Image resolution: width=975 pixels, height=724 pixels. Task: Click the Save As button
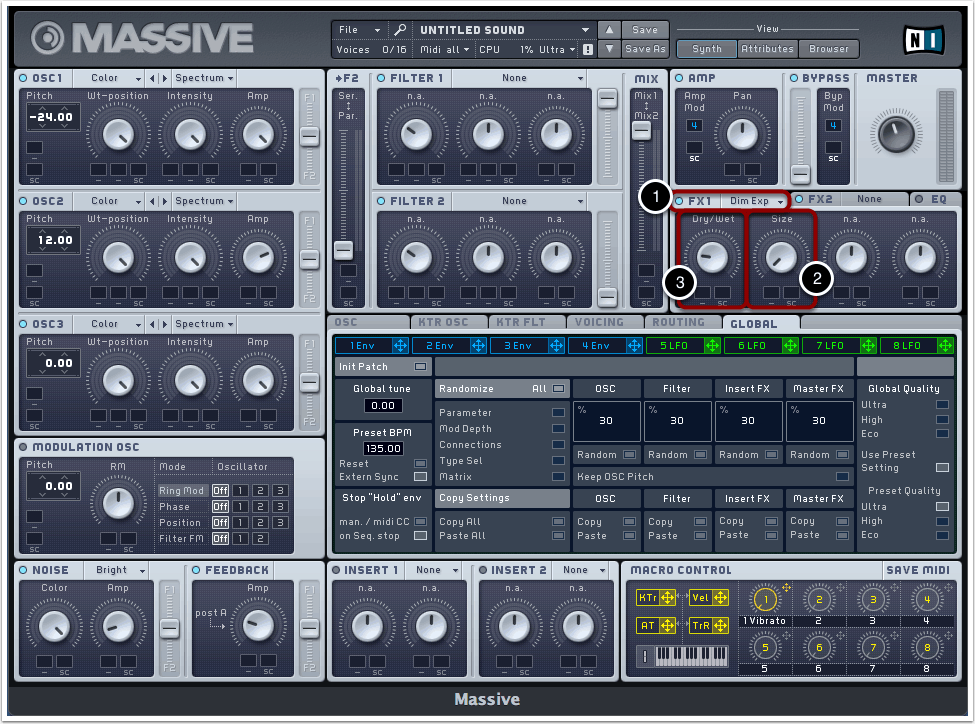click(x=645, y=49)
